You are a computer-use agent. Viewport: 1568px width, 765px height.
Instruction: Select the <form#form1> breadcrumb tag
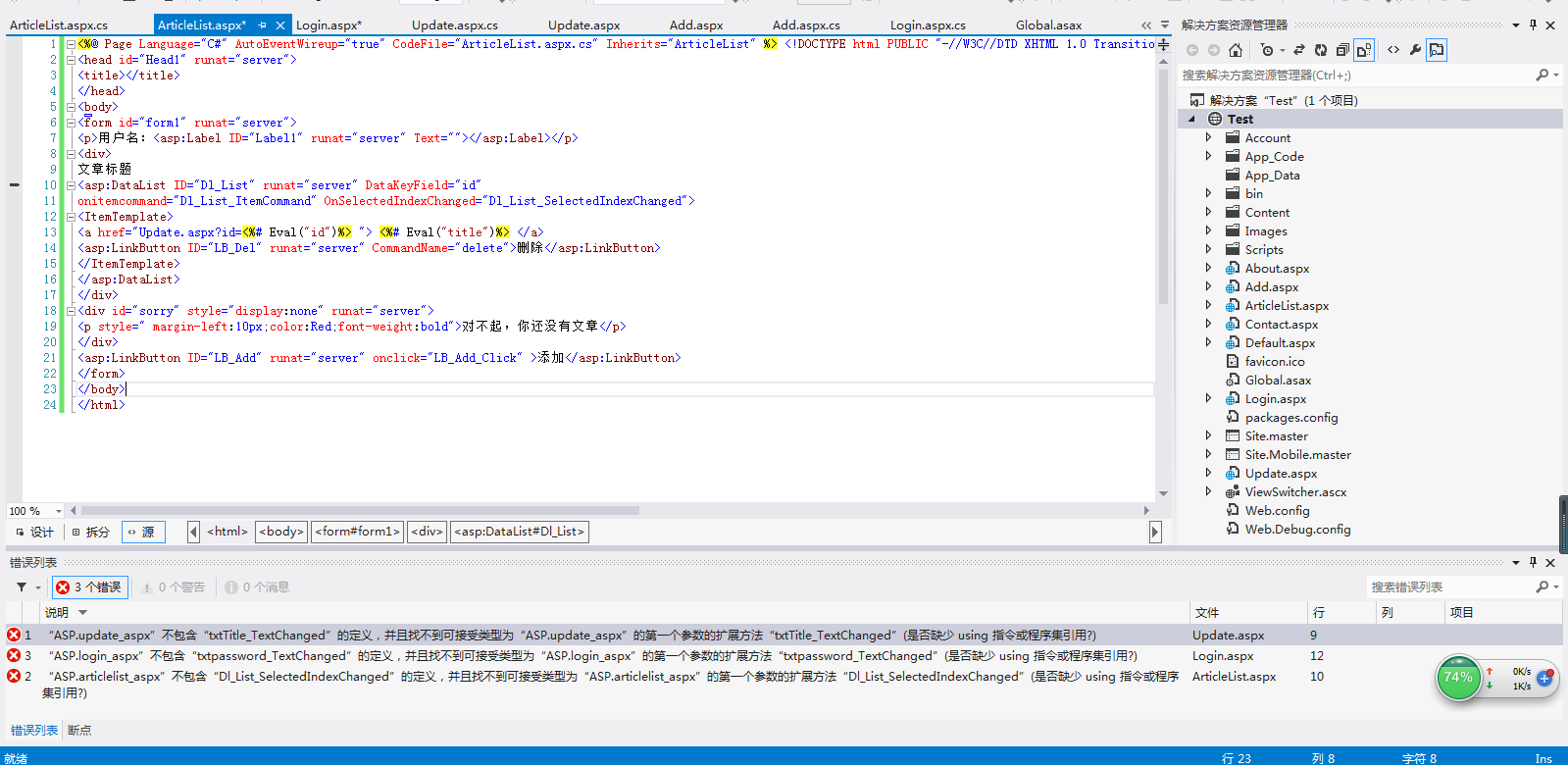pyautogui.click(x=358, y=532)
